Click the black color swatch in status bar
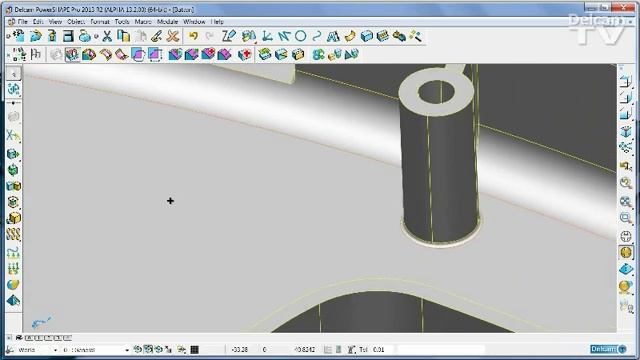This screenshot has height=360, width=640. click(x=195, y=349)
